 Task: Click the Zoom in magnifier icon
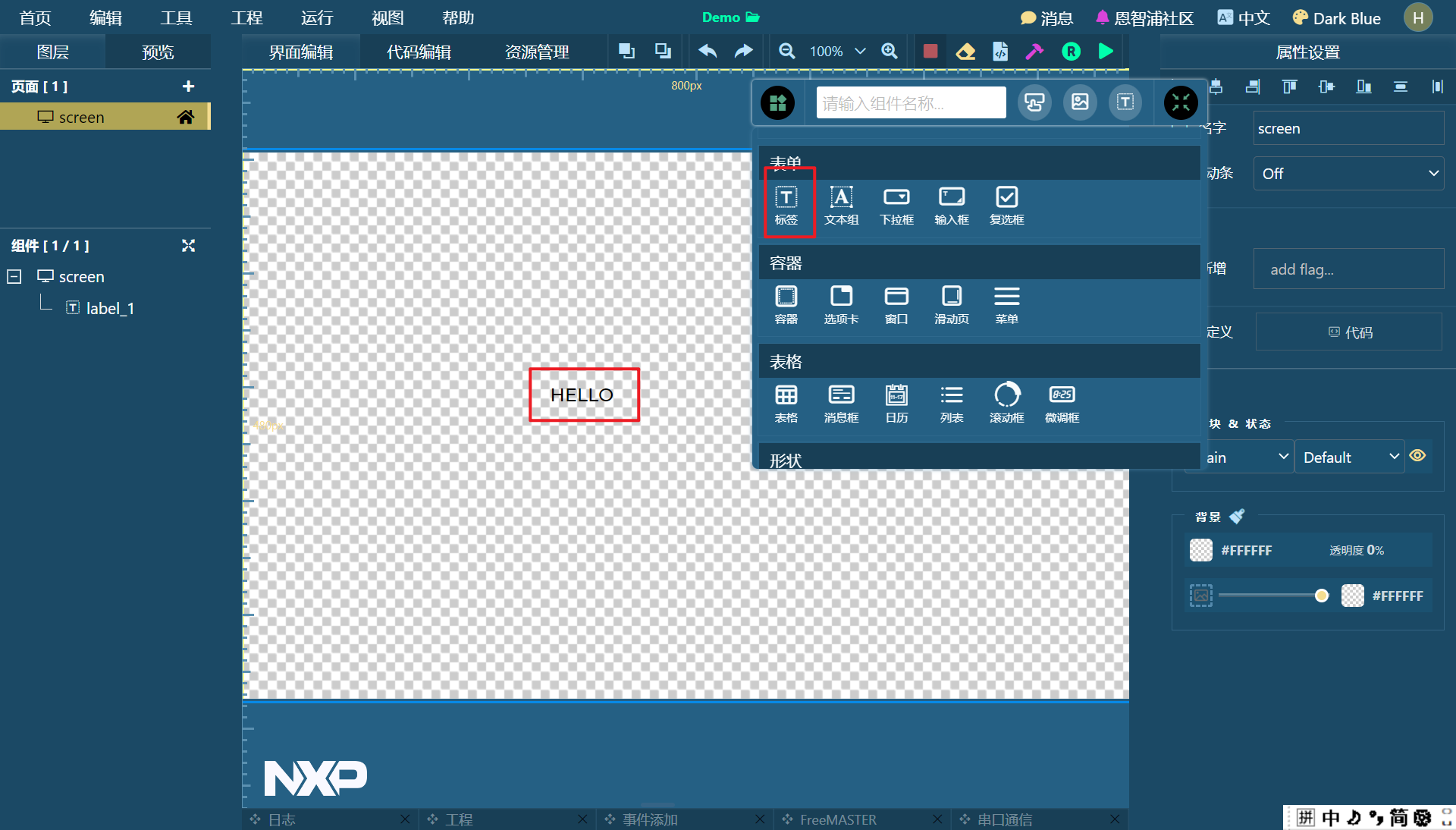pyautogui.click(x=889, y=52)
